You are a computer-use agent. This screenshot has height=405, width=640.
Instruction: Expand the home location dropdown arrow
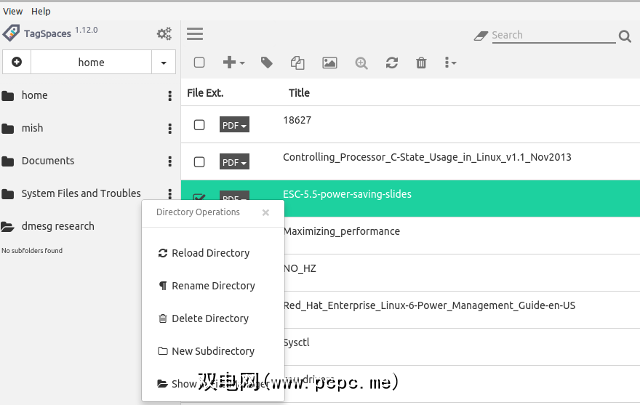(x=164, y=62)
